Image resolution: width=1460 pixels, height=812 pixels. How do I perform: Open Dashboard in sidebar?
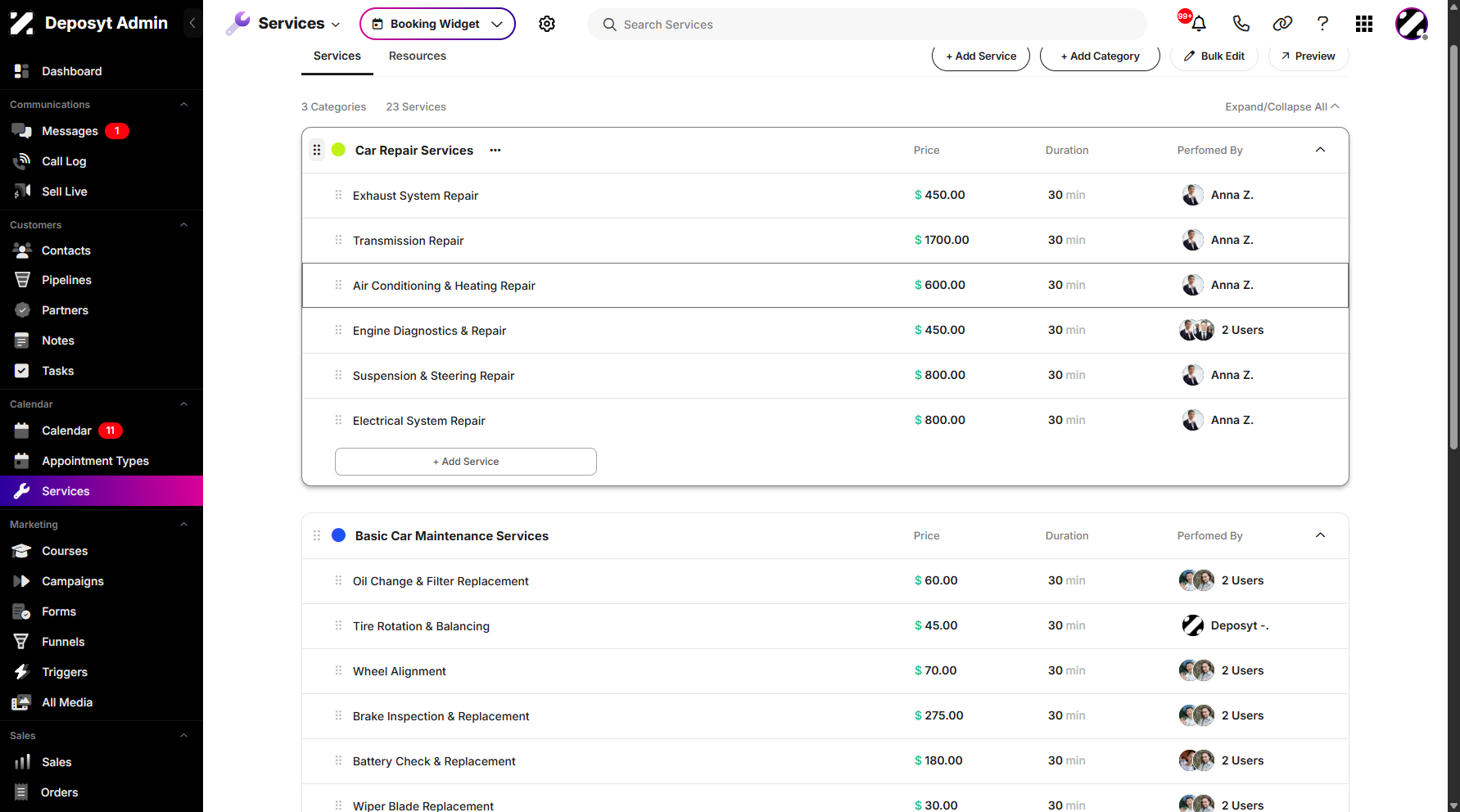pyautogui.click(x=72, y=71)
